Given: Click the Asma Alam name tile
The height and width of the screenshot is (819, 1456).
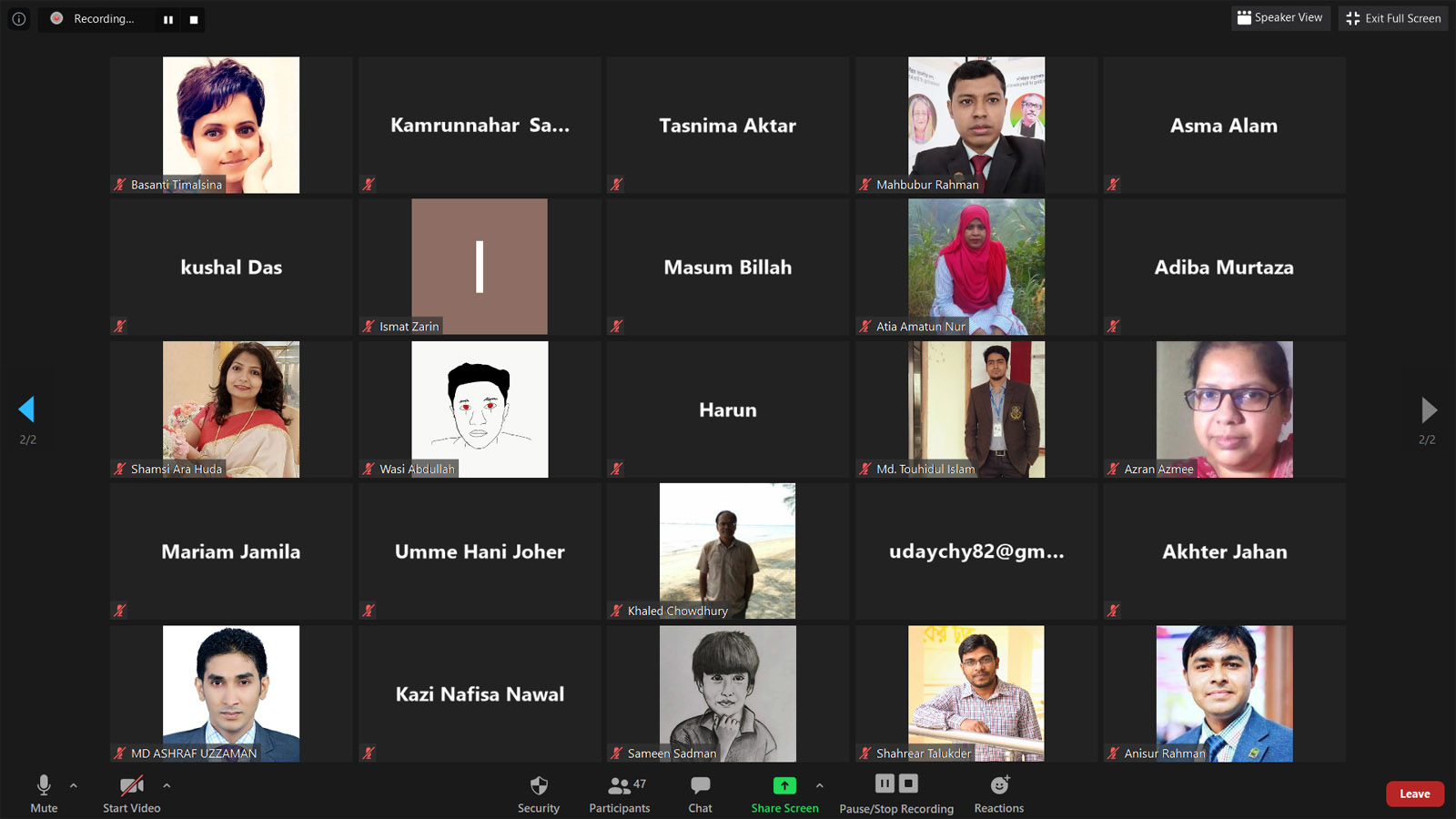Looking at the screenshot, I should click(1225, 125).
